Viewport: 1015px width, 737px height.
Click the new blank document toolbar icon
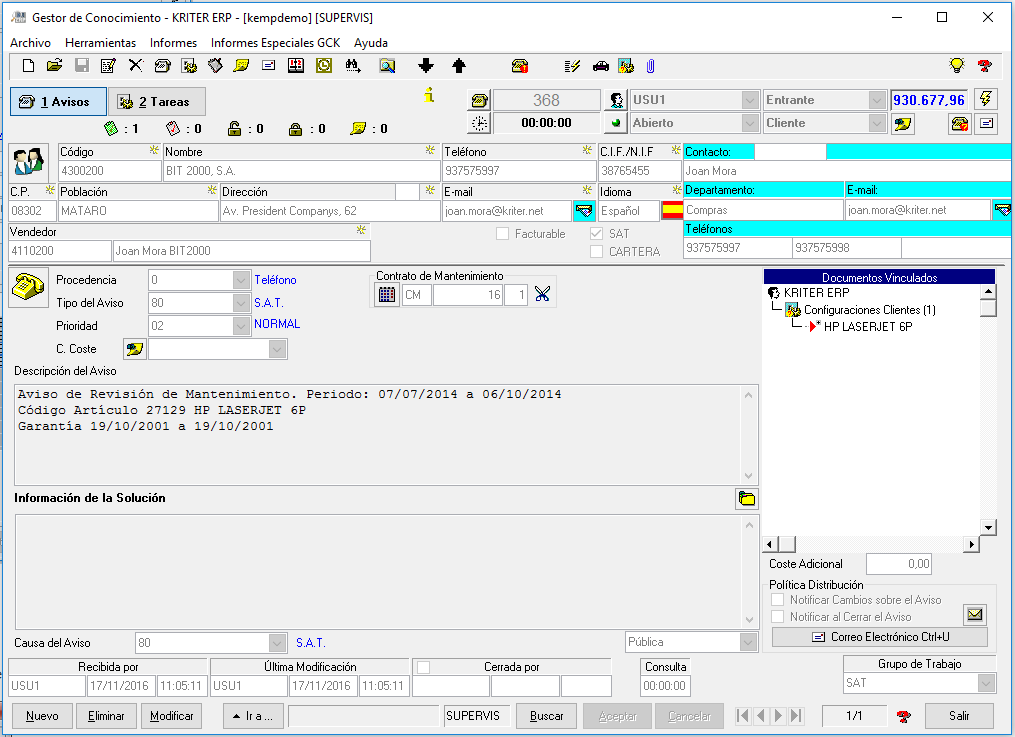(28, 65)
